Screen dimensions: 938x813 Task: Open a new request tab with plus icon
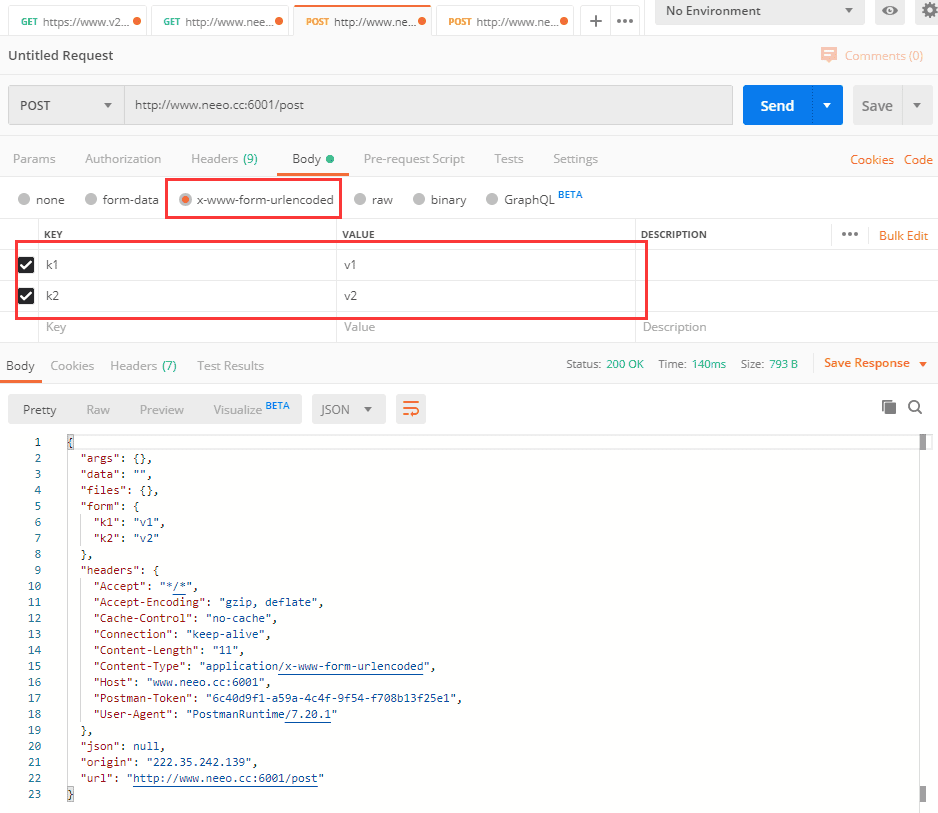(595, 22)
